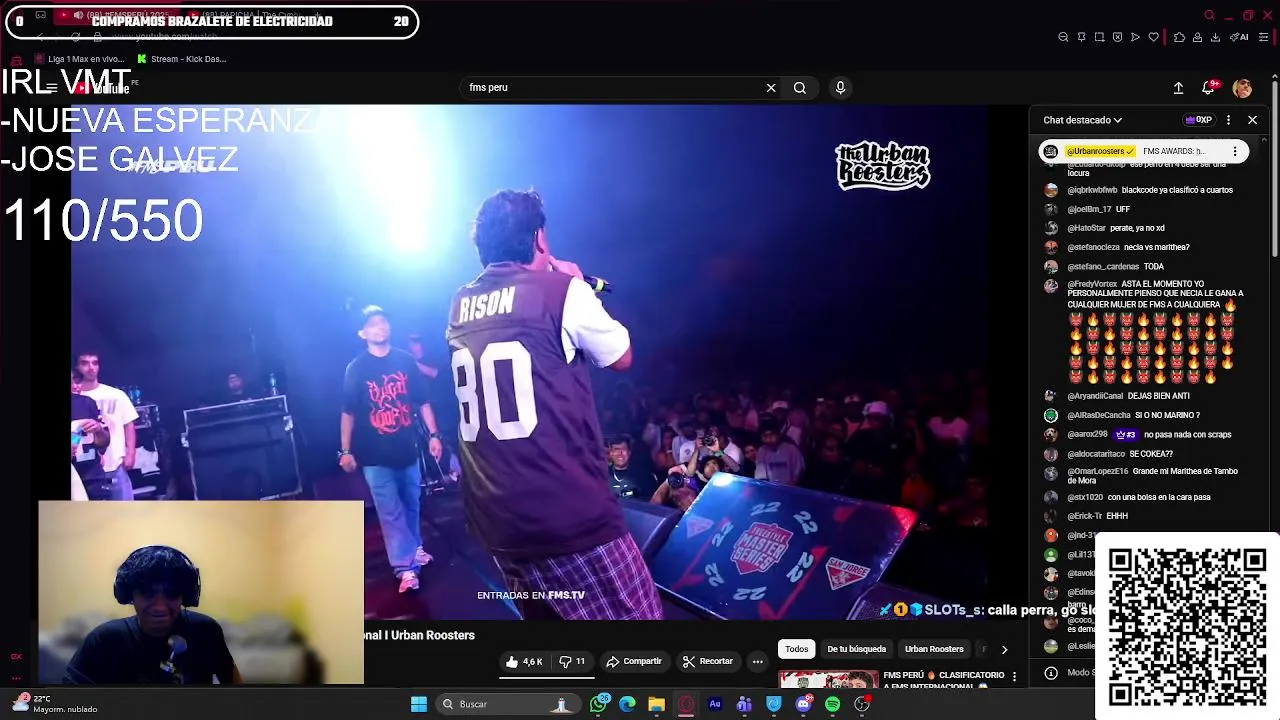Viewport: 1280px width, 720px height.
Task: Open pinned Urbanroosters message options menu
Action: 1235,152
